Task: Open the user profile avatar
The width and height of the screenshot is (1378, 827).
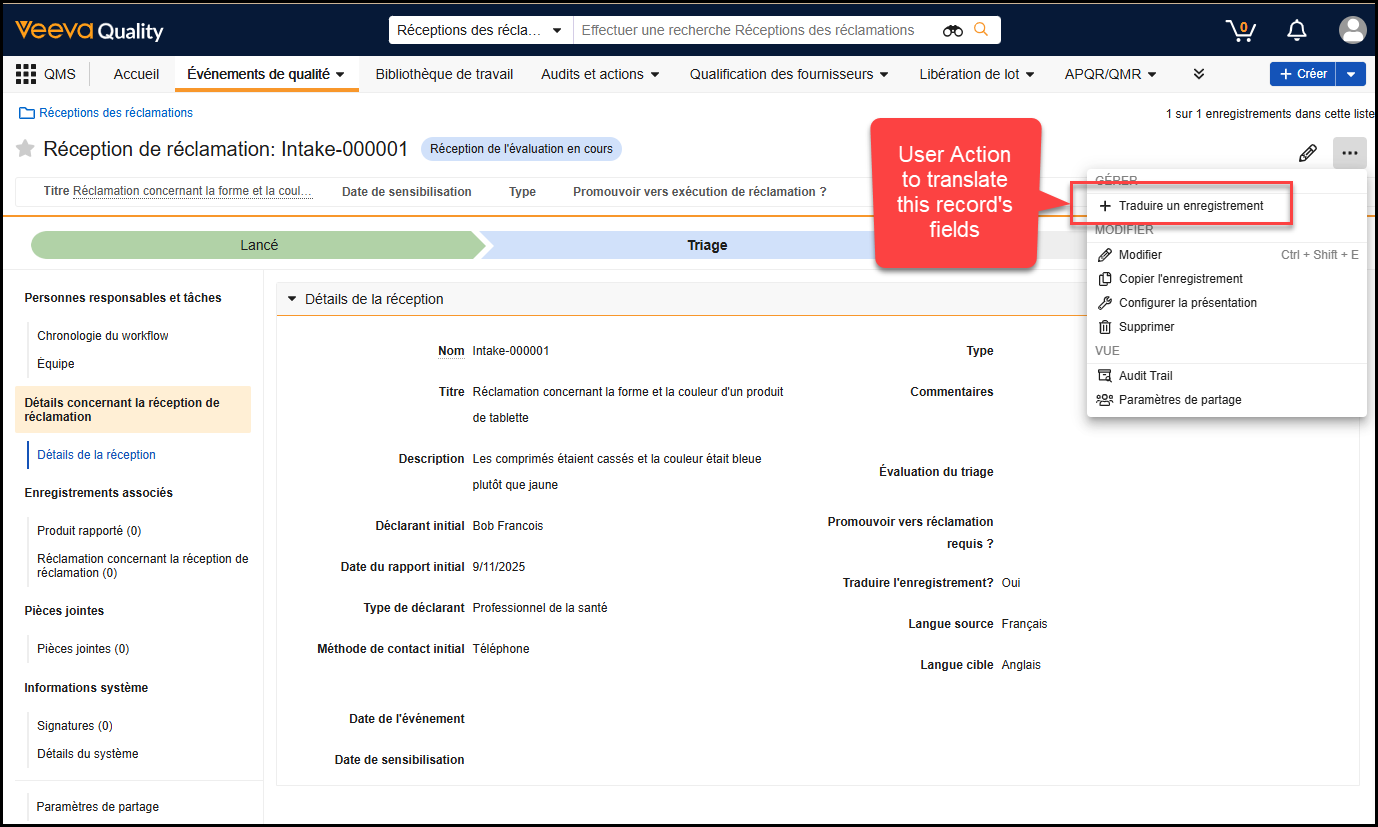Action: [x=1352, y=30]
